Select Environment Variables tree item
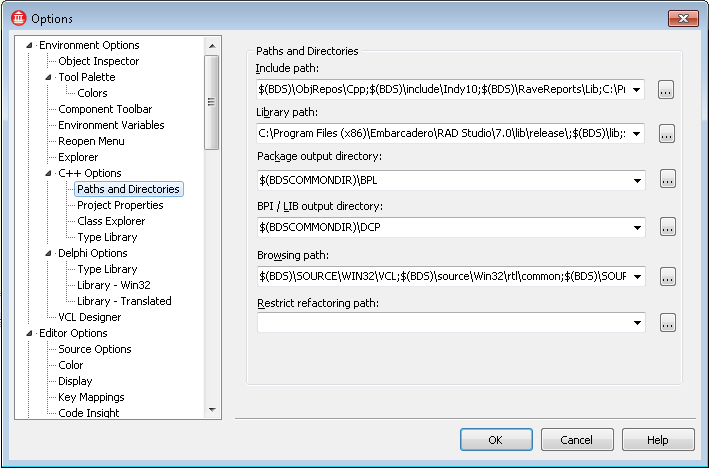This screenshot has height=471, width=714. (x=111, y=126)
